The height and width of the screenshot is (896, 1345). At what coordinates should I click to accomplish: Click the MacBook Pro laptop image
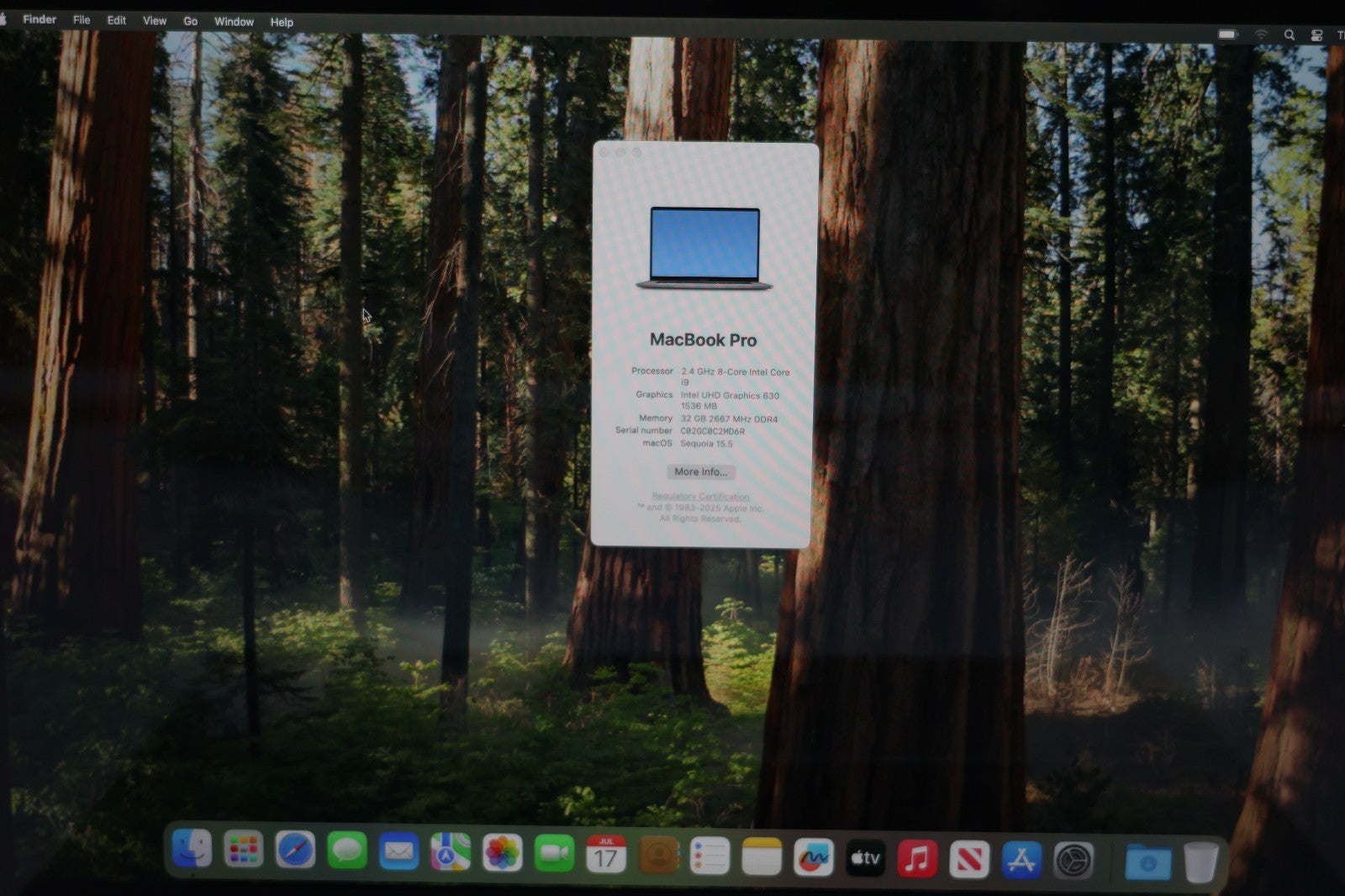[x=704, y=249]
